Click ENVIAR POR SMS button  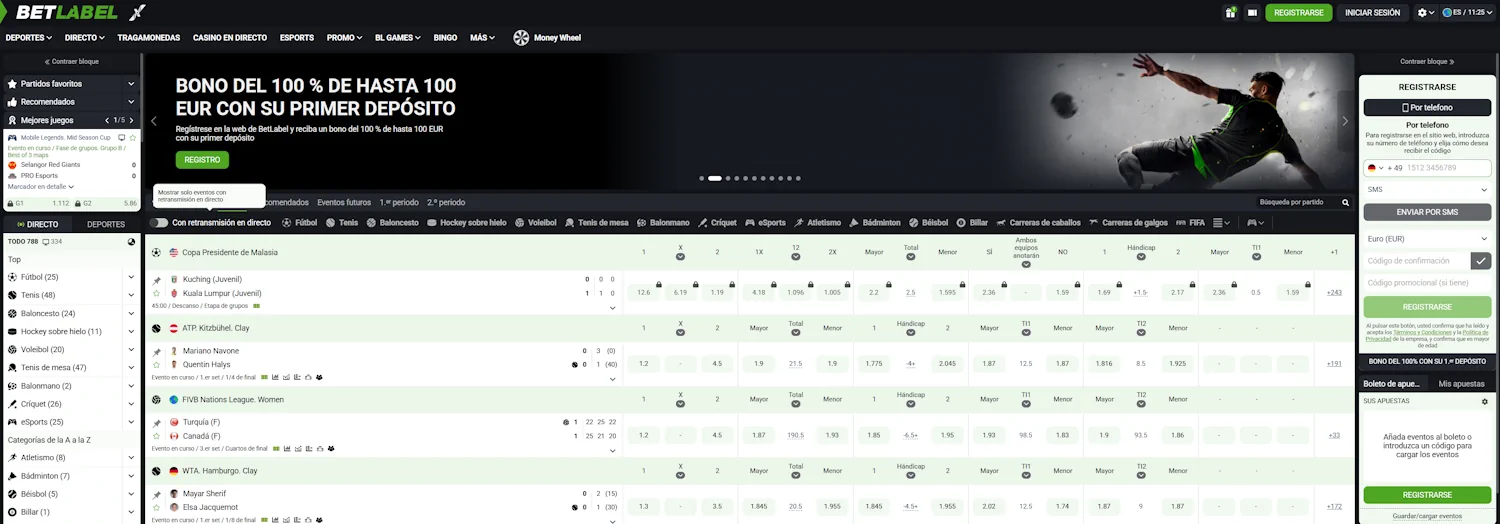pyautogui.click(x=1427, y=212)
